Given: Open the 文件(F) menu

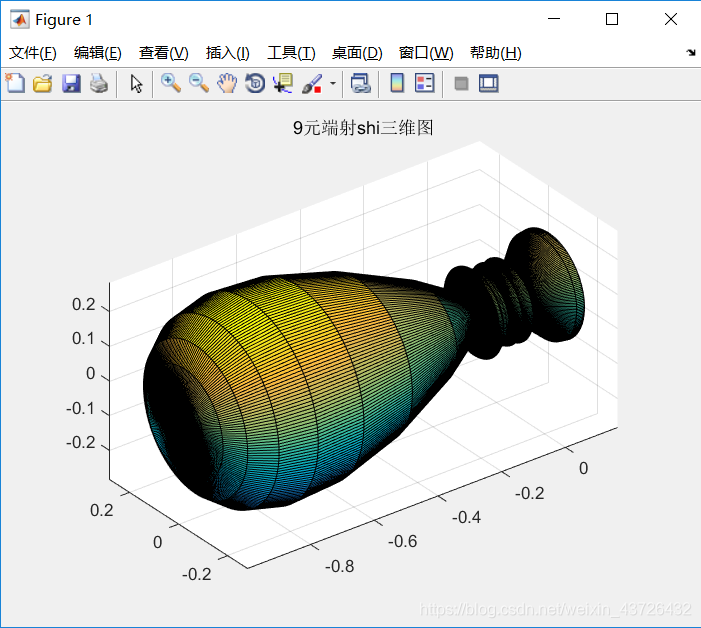Looking at the screenshot, I should [33, 53].
